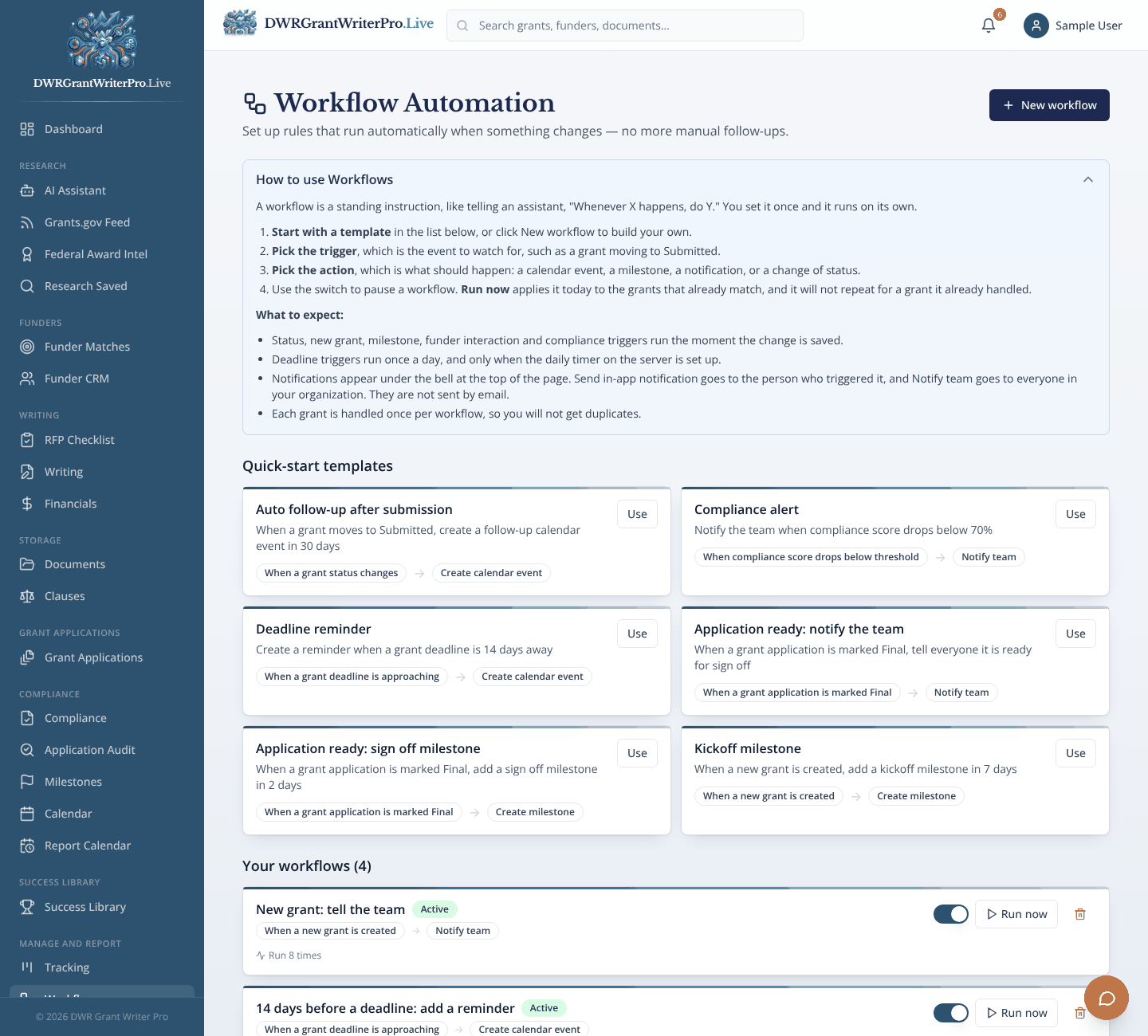Viewport: 1148px width, 1036px height.
Task: Open notifications bell in top bar
Action: coord(989,26)
